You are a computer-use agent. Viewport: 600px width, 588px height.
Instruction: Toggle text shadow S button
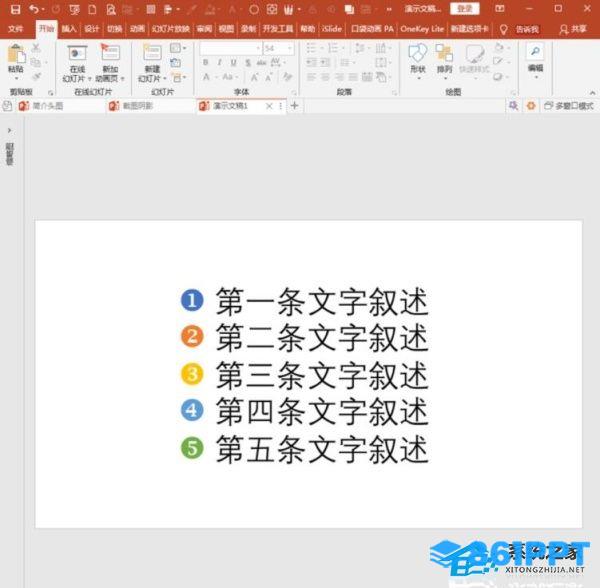click(x=248, y=63)
